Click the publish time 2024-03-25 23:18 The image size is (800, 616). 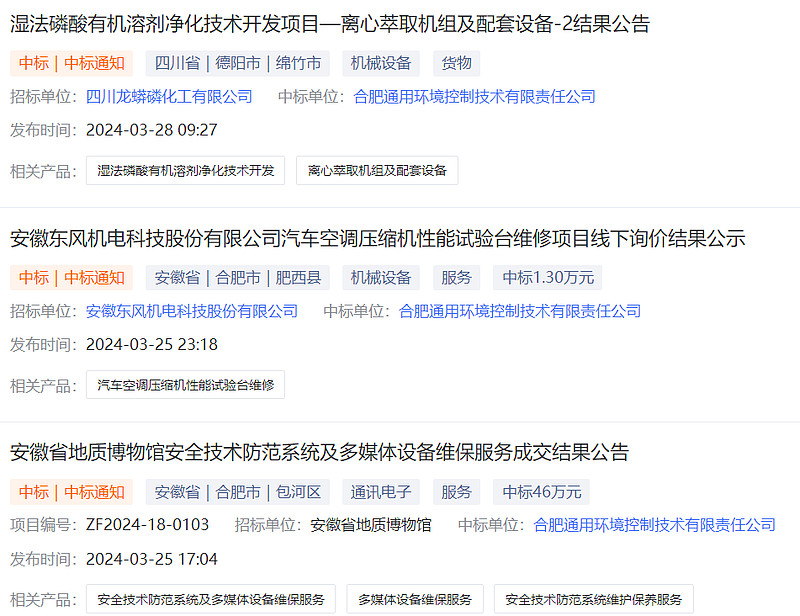(152, 344)
